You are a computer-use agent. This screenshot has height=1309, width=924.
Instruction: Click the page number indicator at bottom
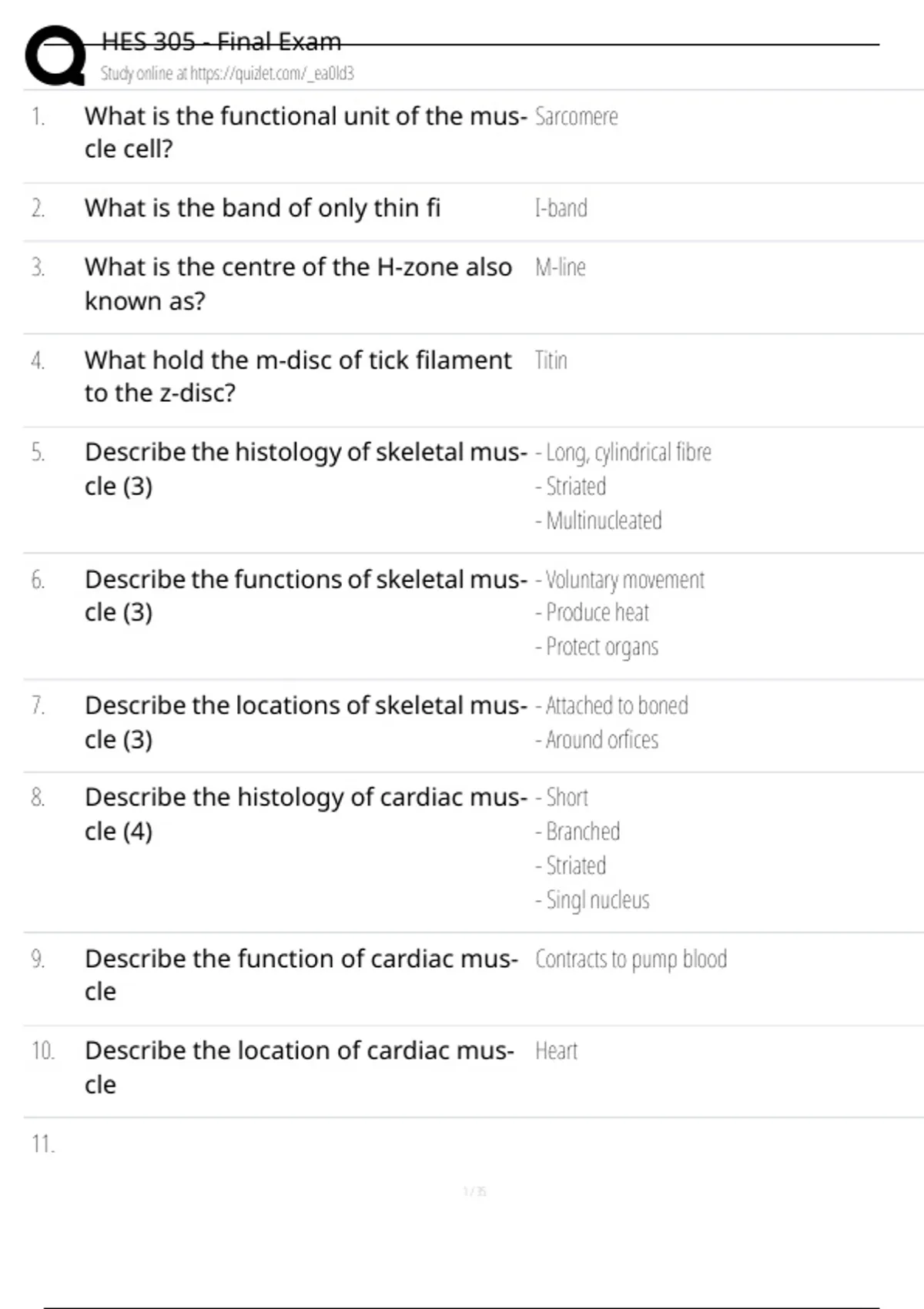pos(474,1192)
